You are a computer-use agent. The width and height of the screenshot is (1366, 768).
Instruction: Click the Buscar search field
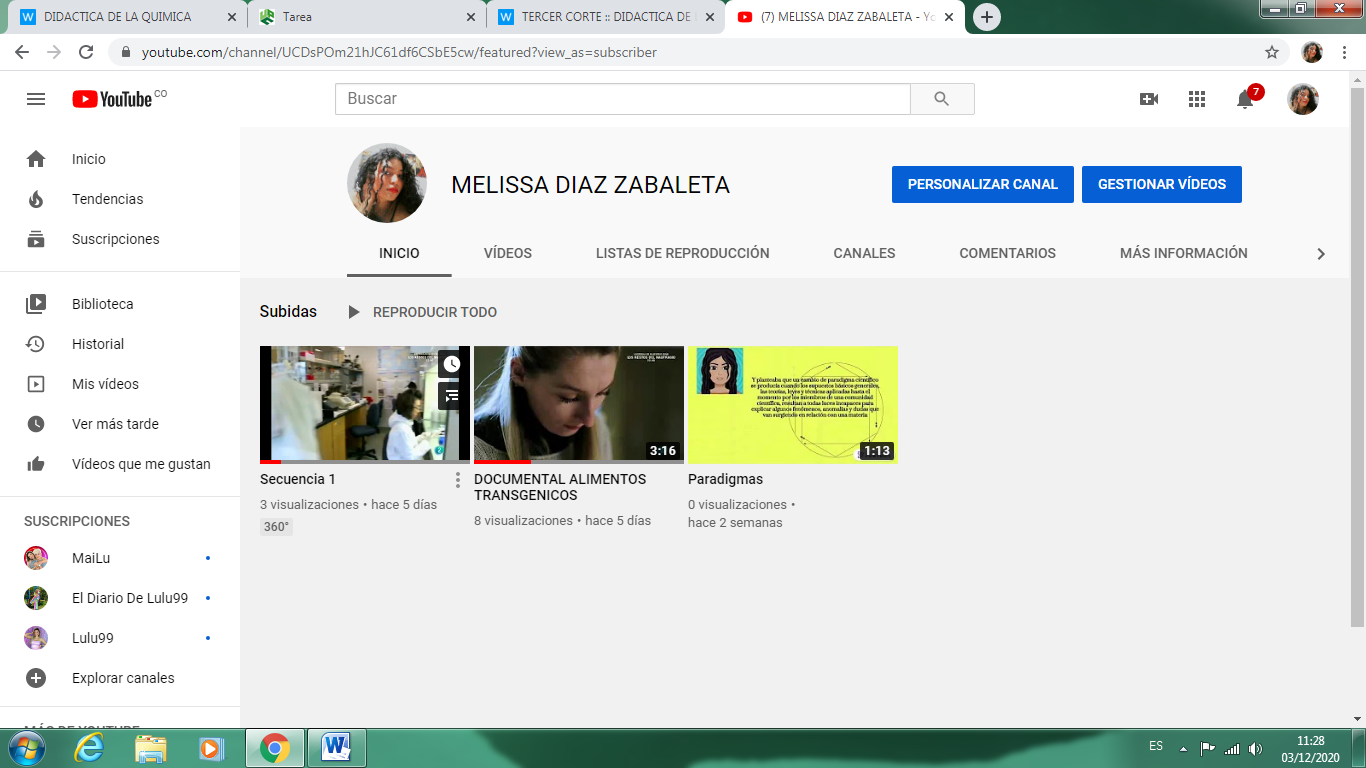point(622,99)
